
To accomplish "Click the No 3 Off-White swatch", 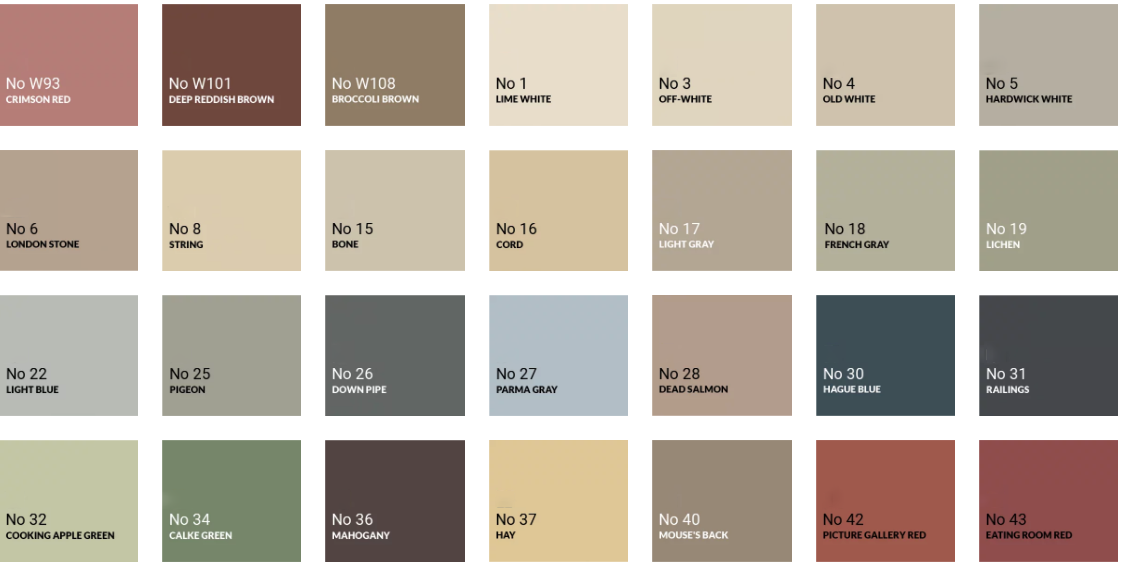I will pos(722,65).
